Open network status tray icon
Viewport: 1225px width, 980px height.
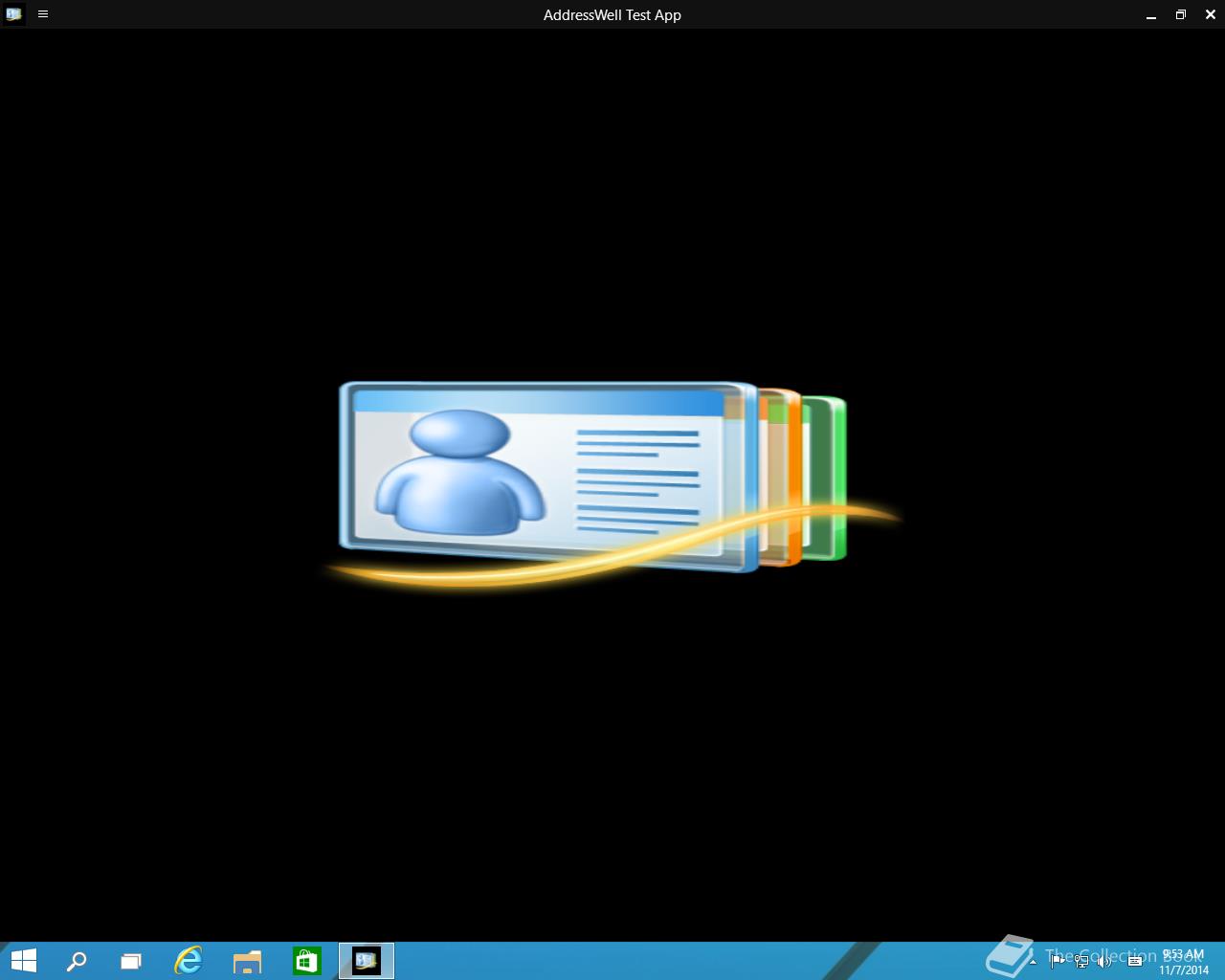1081,961
